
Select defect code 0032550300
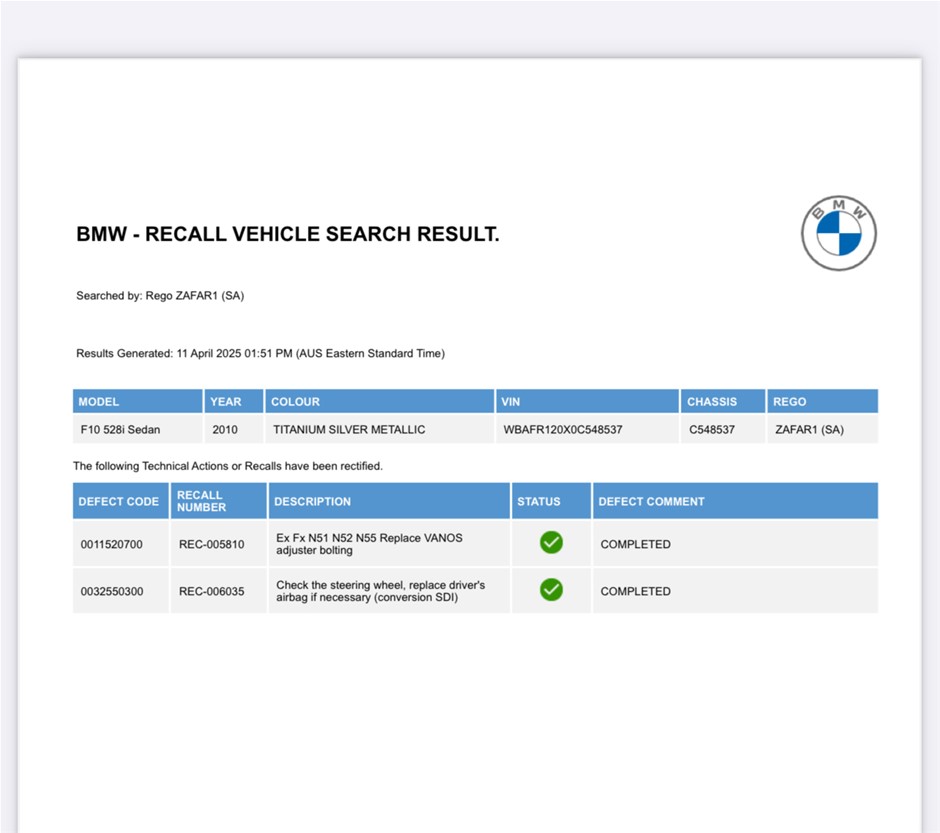[x=112, y=592]
